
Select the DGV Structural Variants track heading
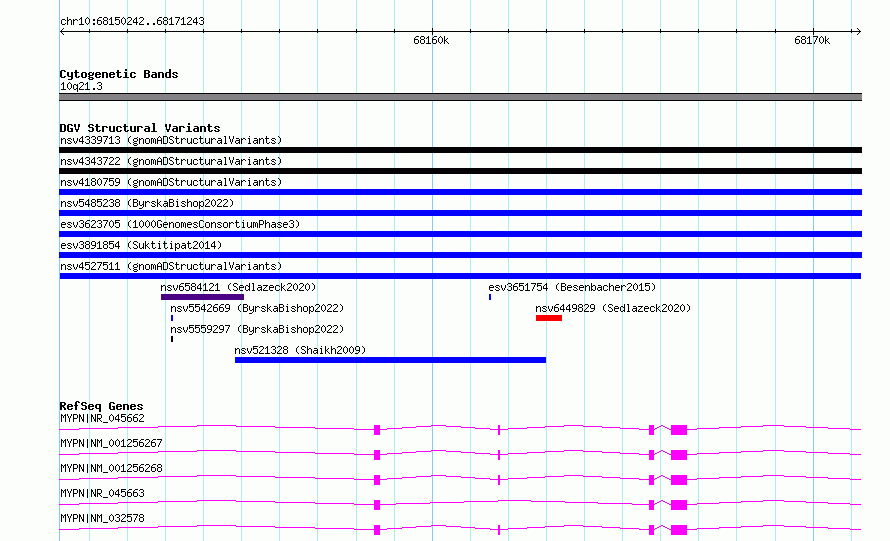[140, 128]
